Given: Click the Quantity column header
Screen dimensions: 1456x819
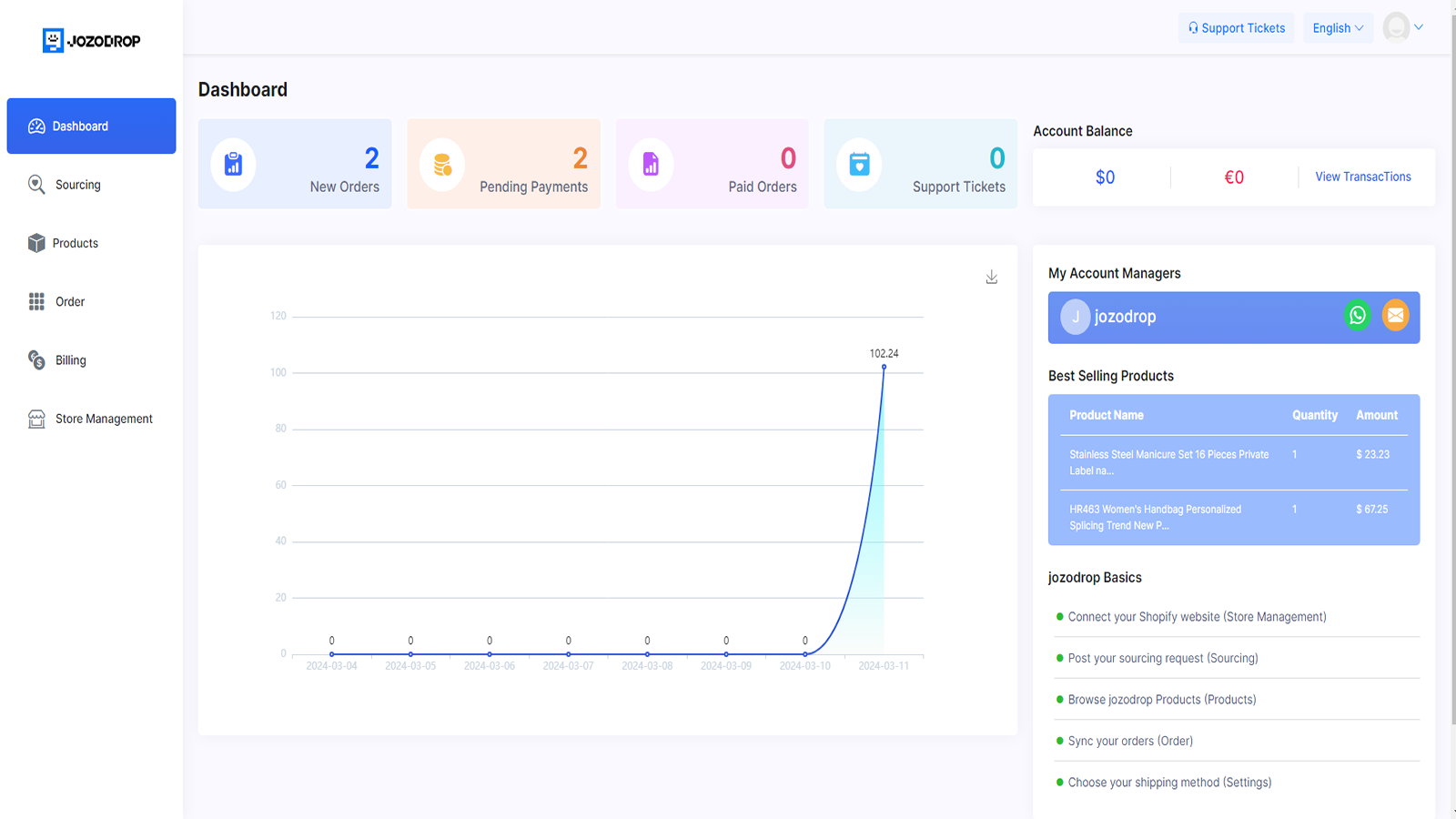Looking at the screenshot, I should [x=1315, y=415].
